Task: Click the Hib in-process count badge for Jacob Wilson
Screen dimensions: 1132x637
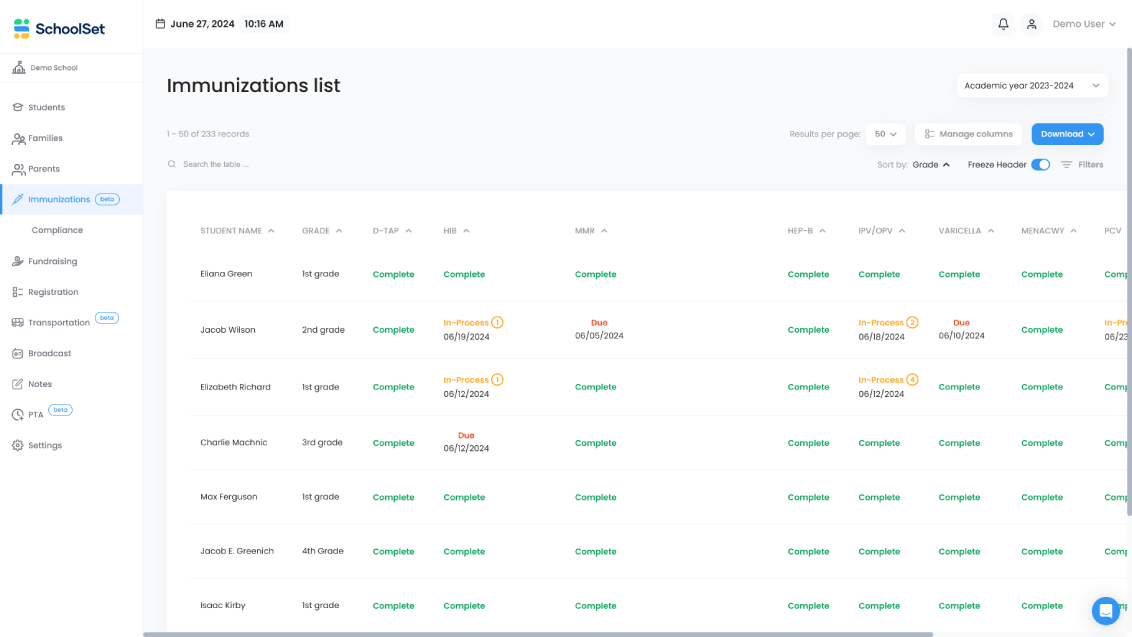Action: 497,323
